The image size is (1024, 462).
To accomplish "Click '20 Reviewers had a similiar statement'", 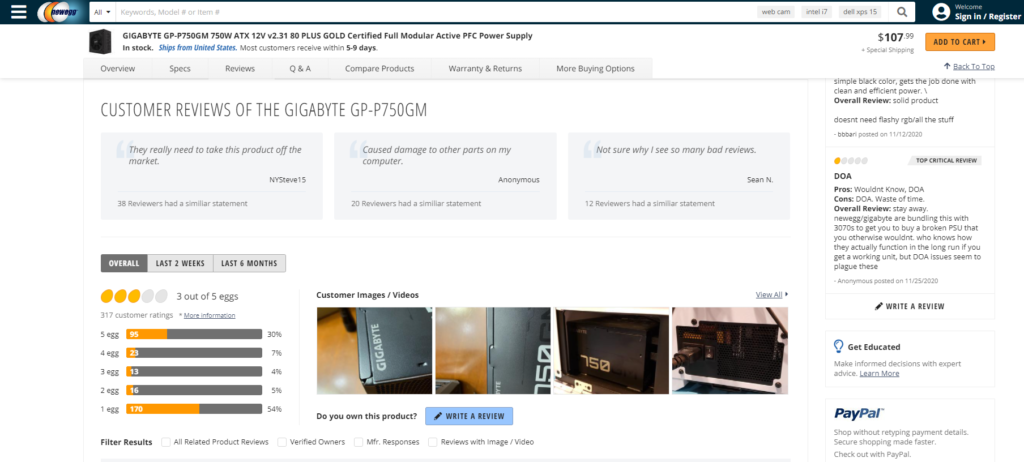I will coord(416,204).
